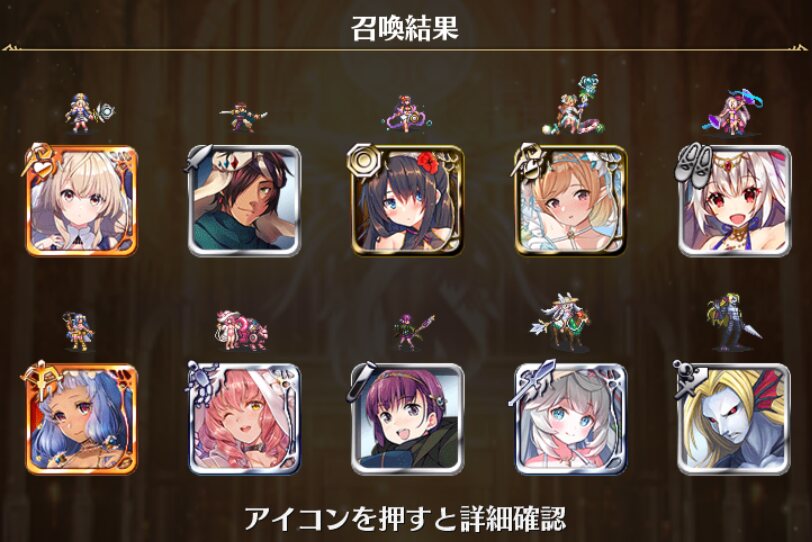Open the blue-haired tanned girl portrait

(x=81, y=419)
